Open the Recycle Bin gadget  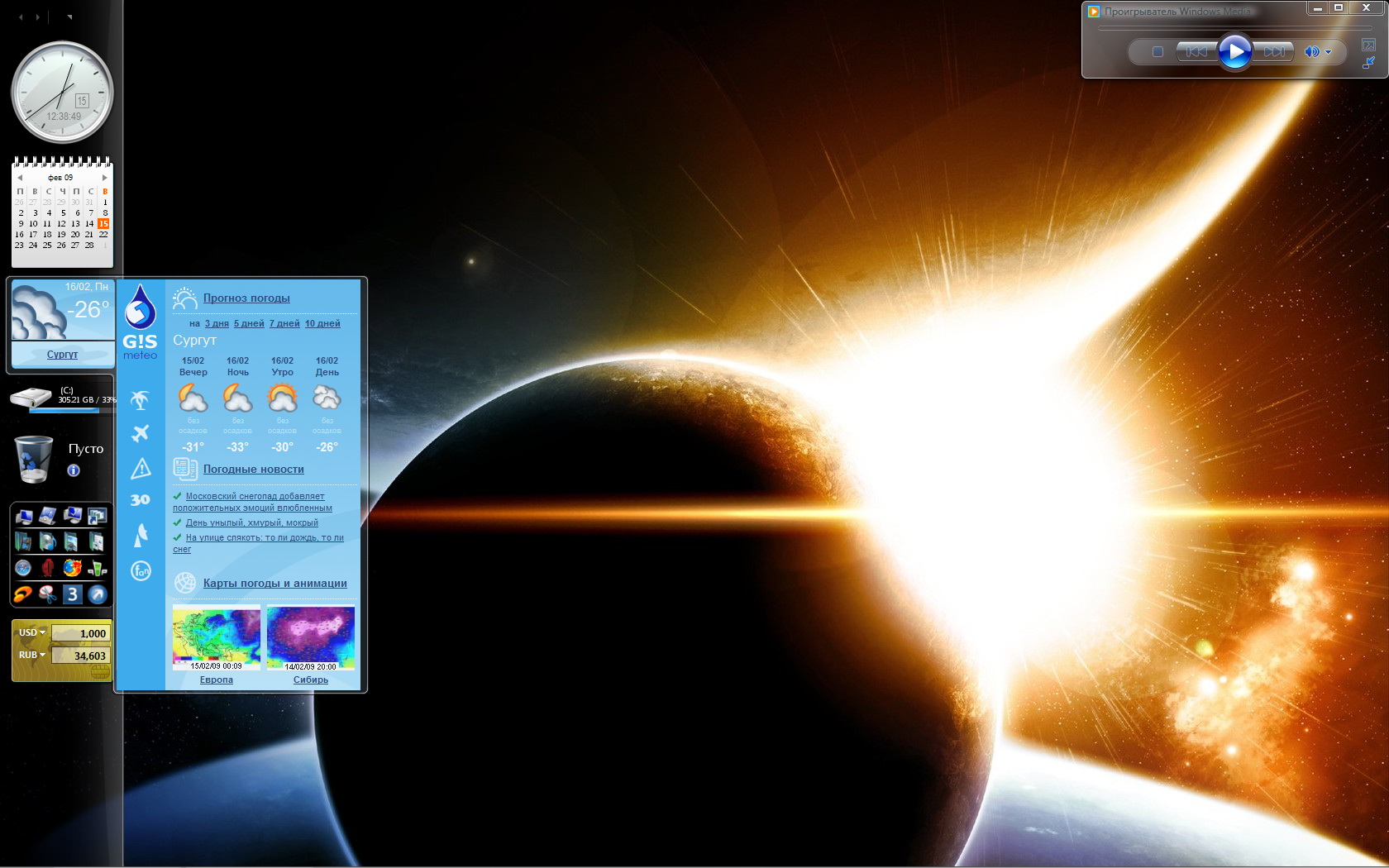pos(34,460)
